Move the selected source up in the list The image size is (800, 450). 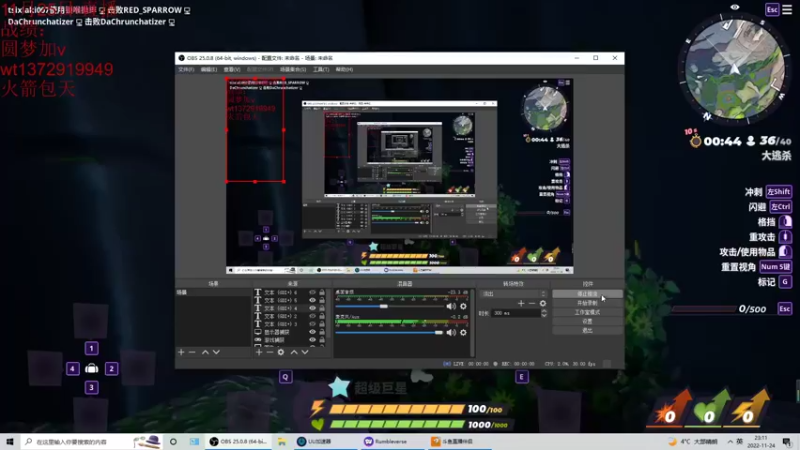pyautogui.click(x=294, y=352)
